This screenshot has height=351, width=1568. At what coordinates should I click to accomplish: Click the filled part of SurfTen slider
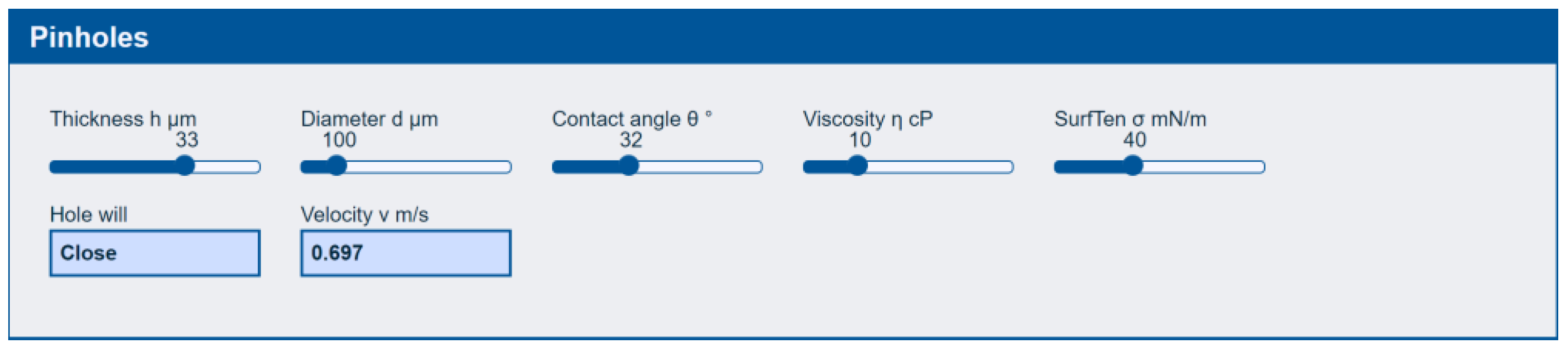pyautogui.click(x=1088, y=167)
